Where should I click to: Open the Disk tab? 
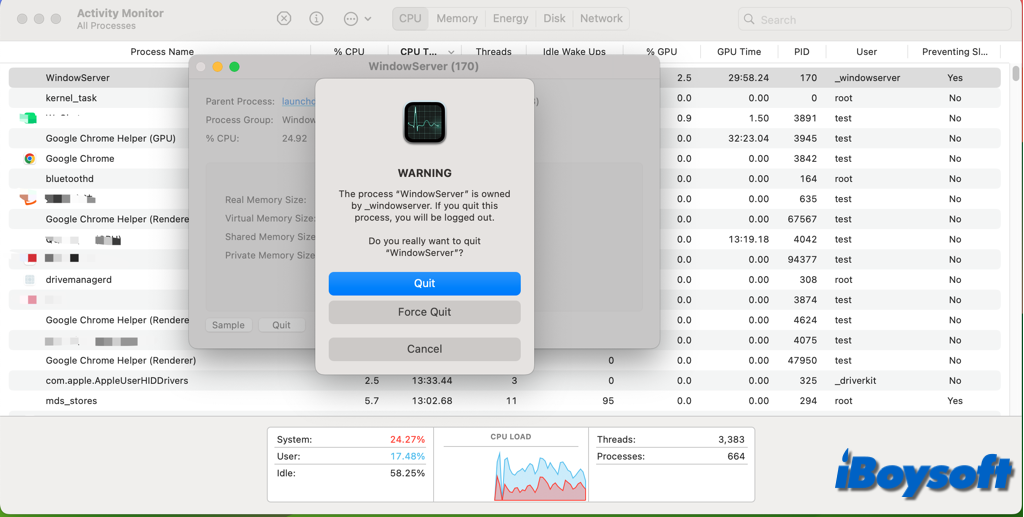(x=554, y=19)
